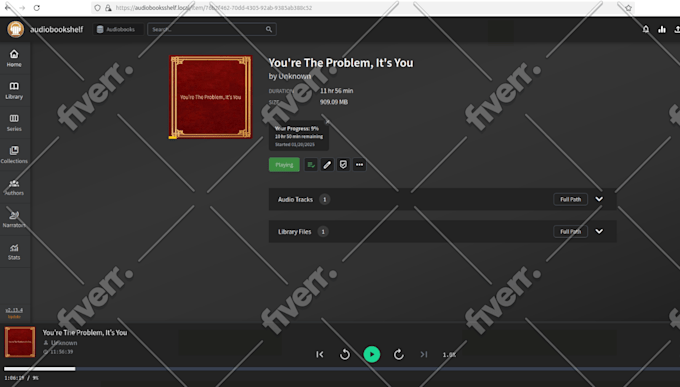Click the 909.09 MB size value
Viewport: 680px width, 387px height.
[334, 102]
